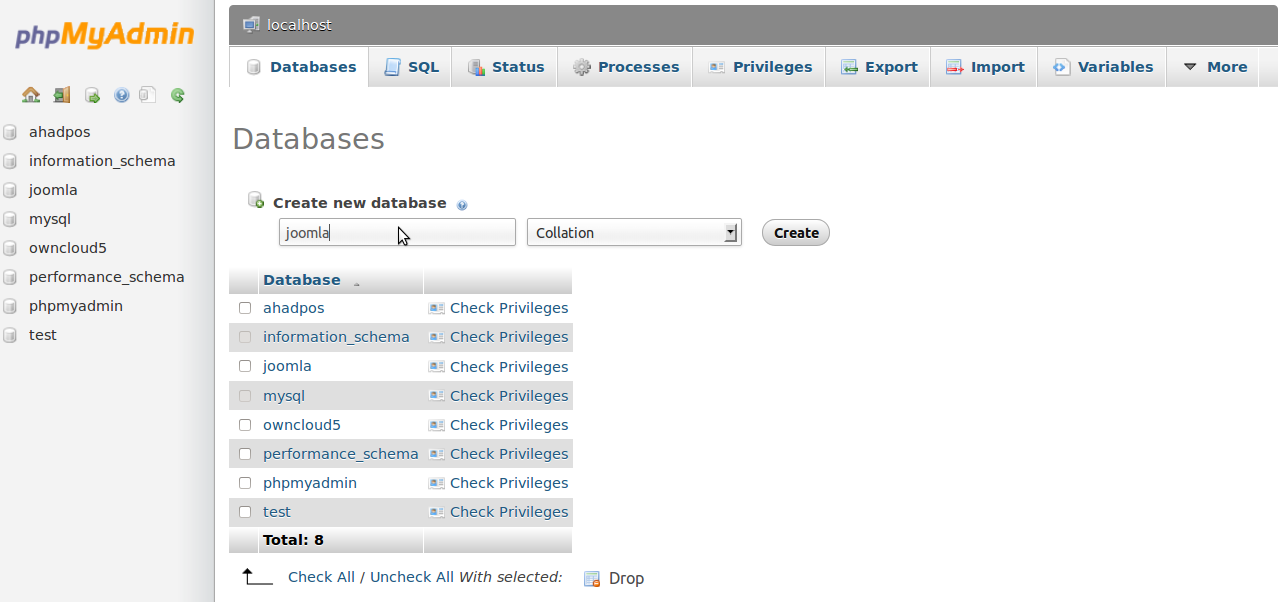Open the Collation dropdown
The image size is (1284, 602).
pos(634,233)
